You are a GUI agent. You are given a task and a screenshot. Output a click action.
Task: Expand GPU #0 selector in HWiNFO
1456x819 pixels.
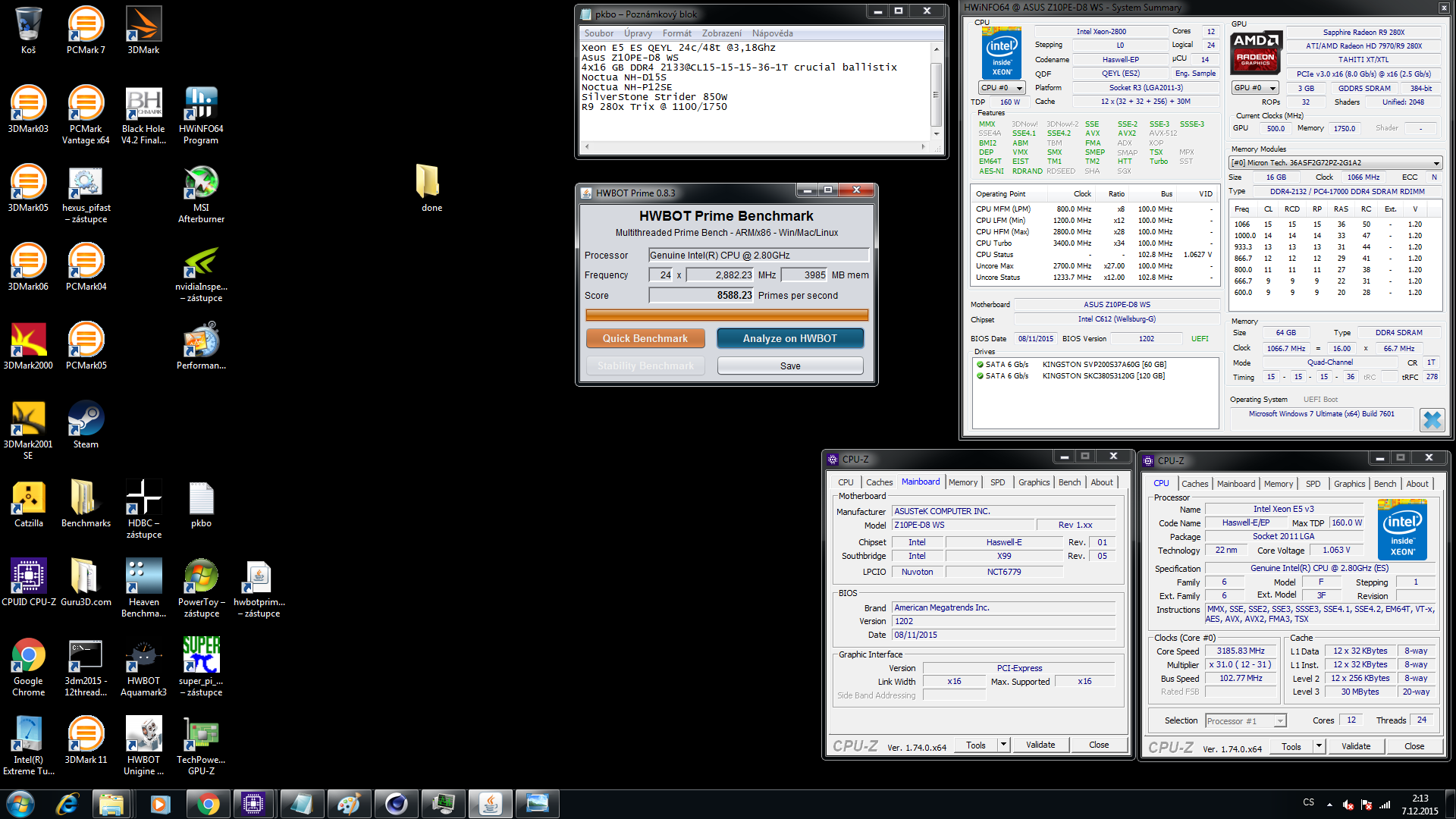[1254, 88]
